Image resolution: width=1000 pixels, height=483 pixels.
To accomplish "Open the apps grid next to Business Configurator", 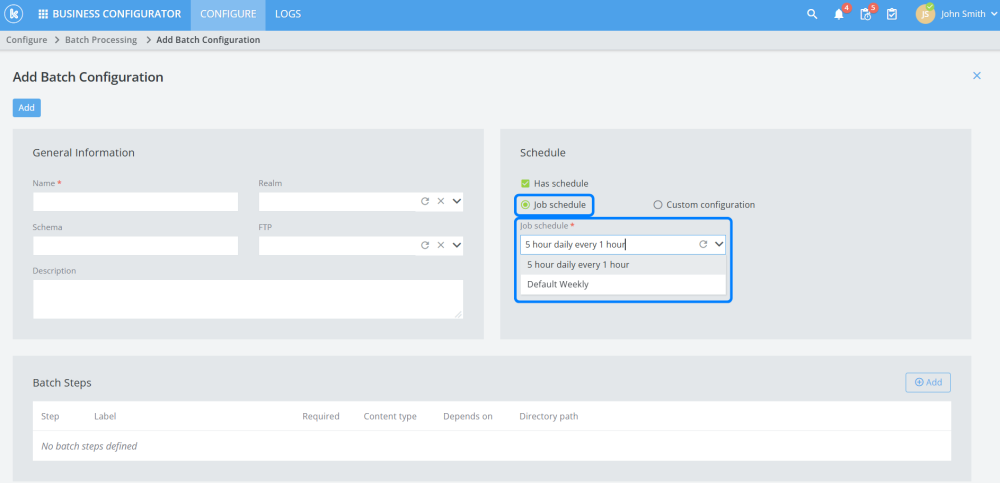I will (43, 14).
